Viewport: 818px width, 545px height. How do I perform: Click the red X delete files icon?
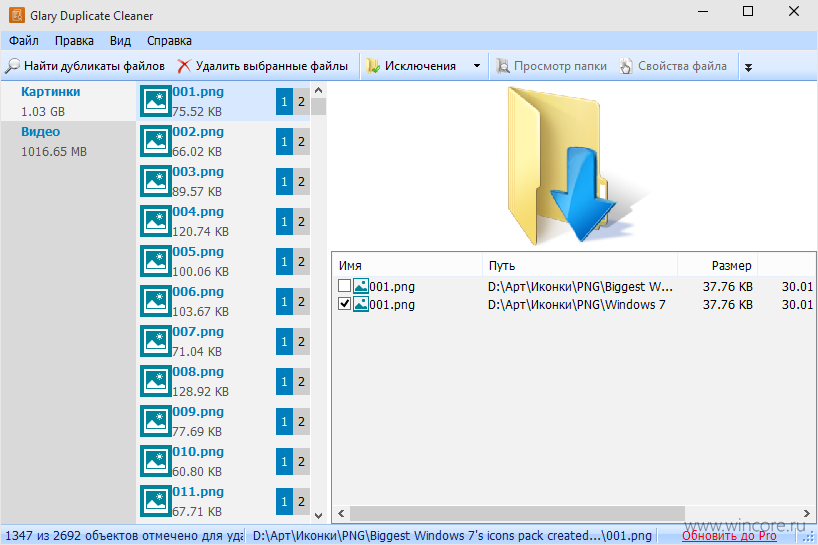pos(184,66)
